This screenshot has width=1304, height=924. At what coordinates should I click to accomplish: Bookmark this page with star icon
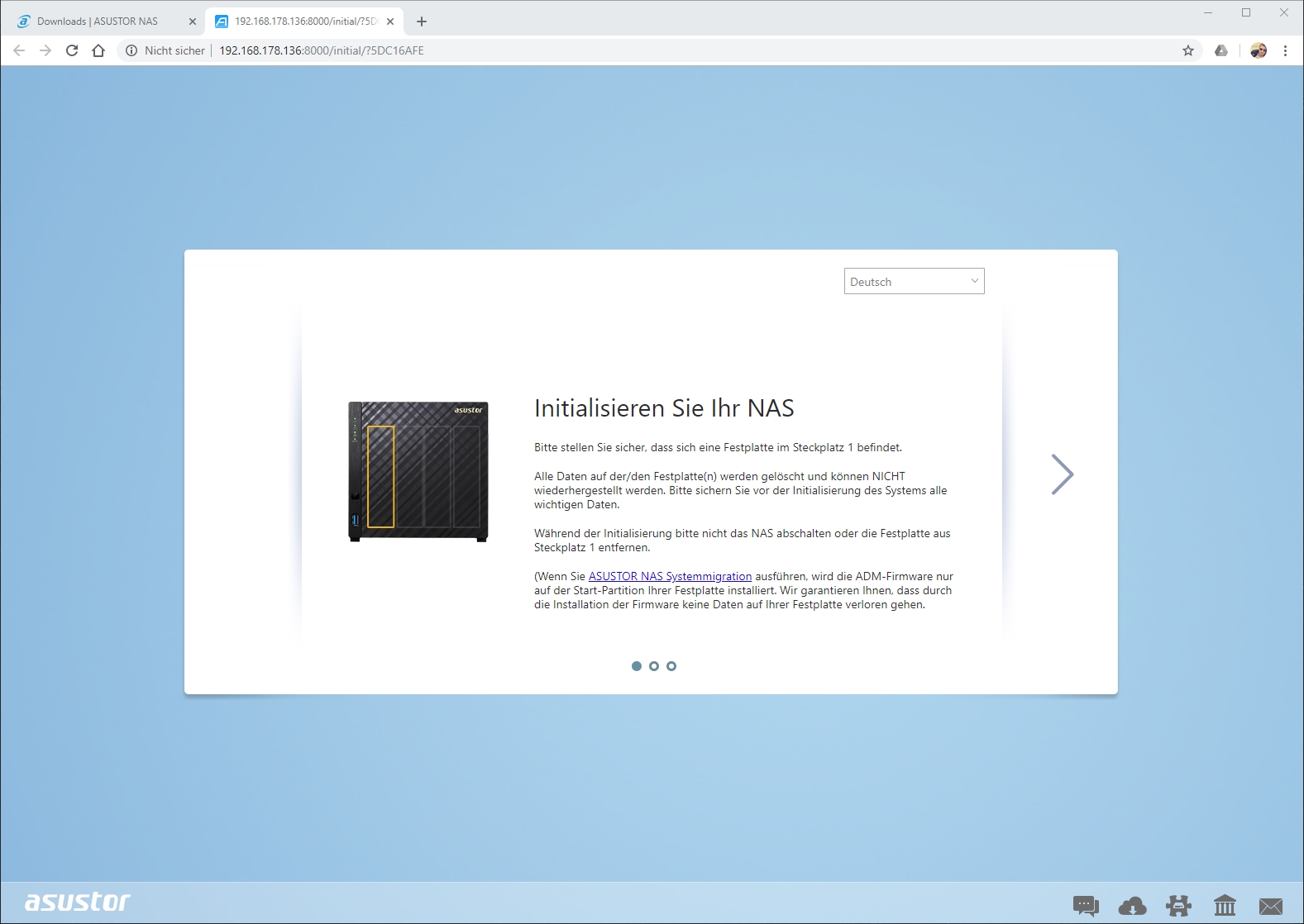point(1188,50)
